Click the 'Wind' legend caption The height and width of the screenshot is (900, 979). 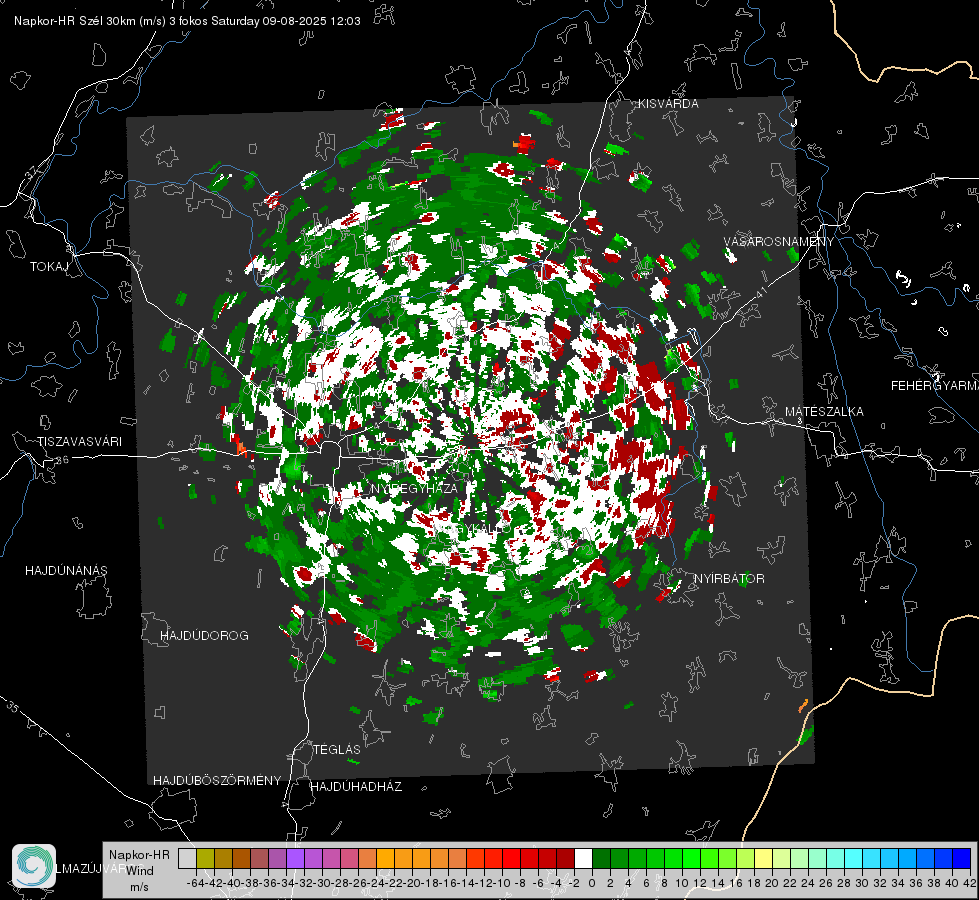point(140,871)
